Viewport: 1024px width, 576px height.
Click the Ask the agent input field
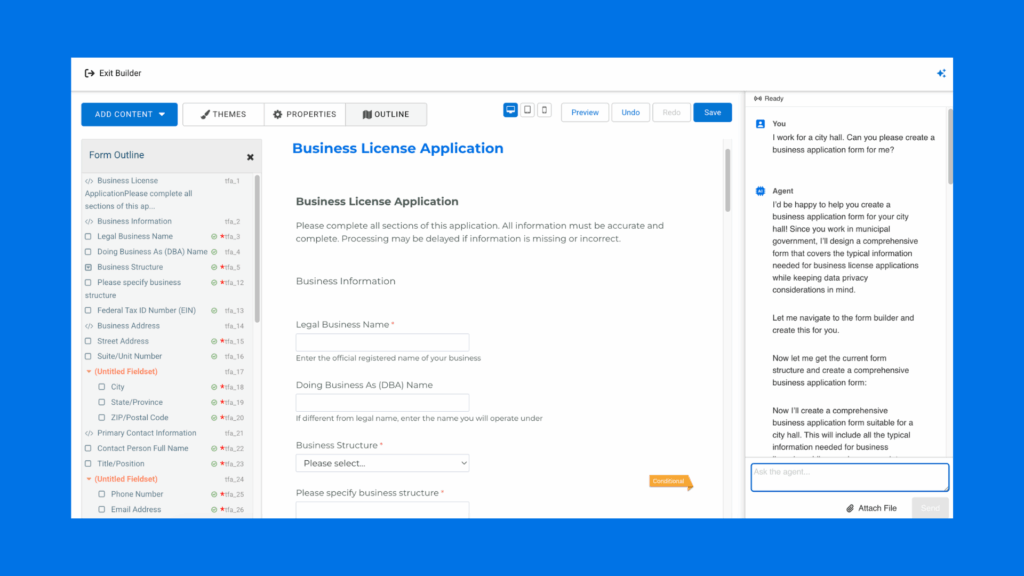click(x=849, y=476)
